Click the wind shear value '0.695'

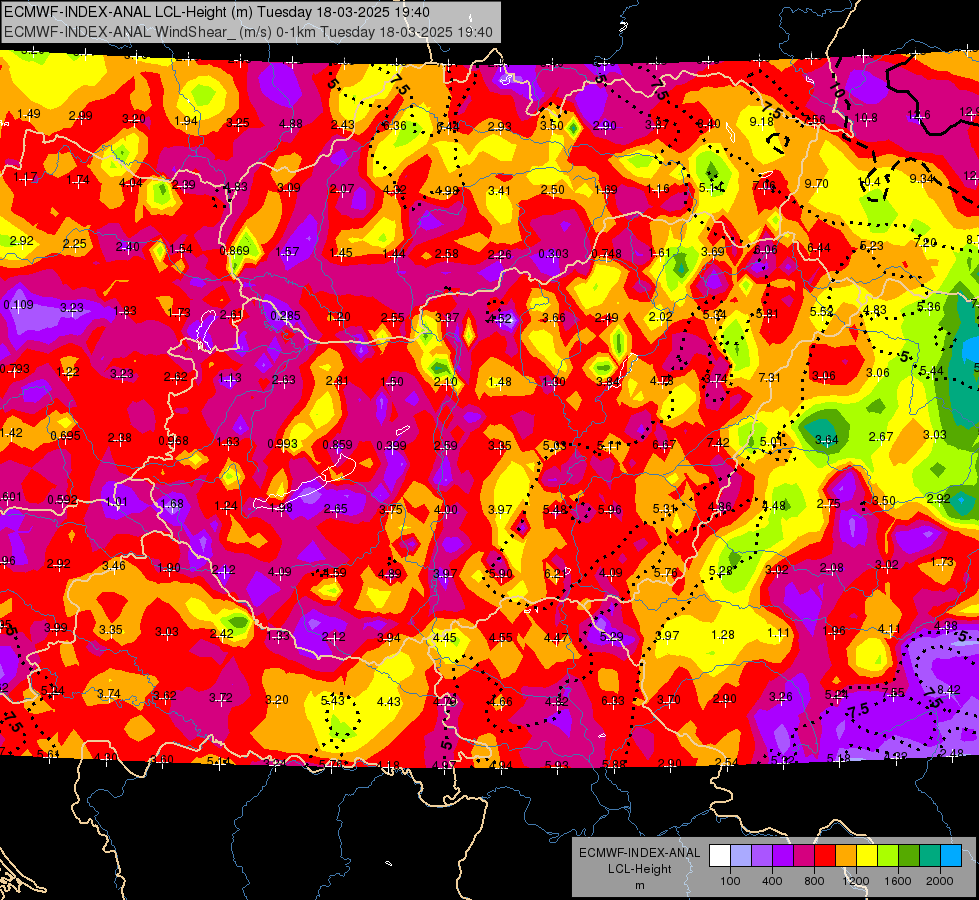pos(66,435)
